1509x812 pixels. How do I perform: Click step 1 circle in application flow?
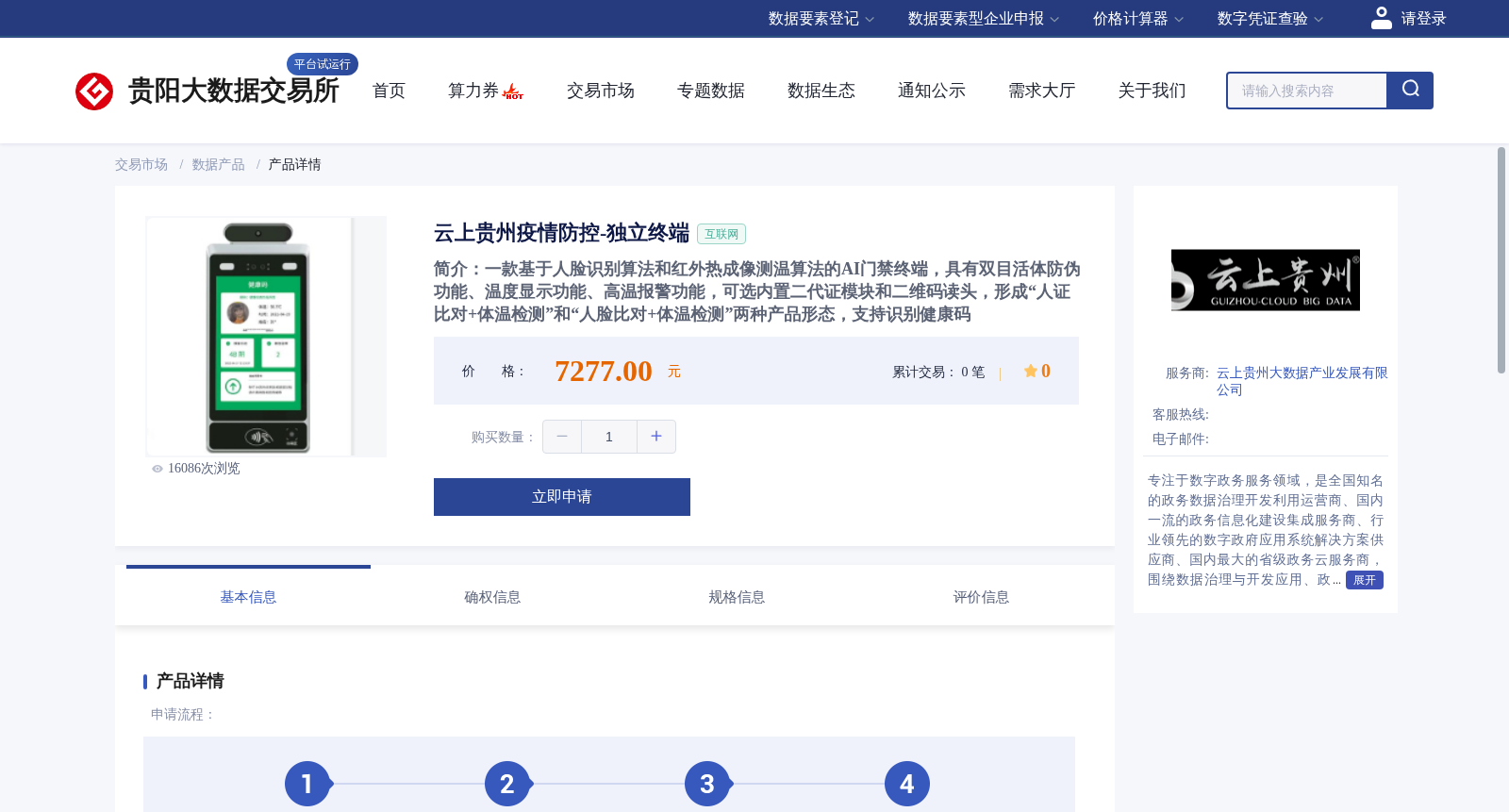coord(307,784)
